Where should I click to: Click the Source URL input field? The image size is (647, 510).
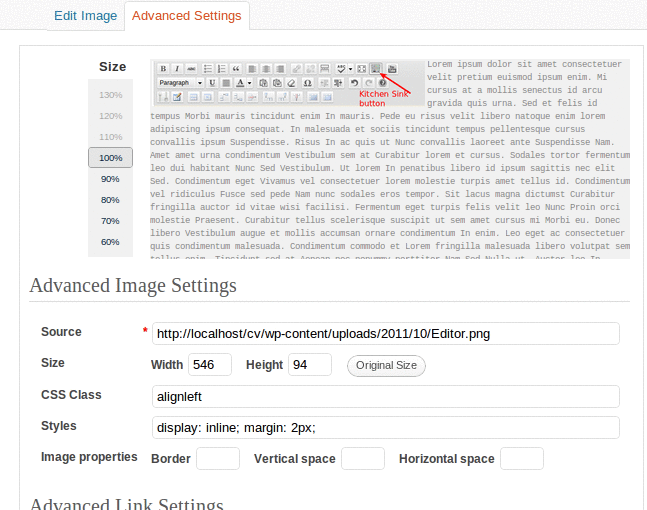tap(385, 334)
